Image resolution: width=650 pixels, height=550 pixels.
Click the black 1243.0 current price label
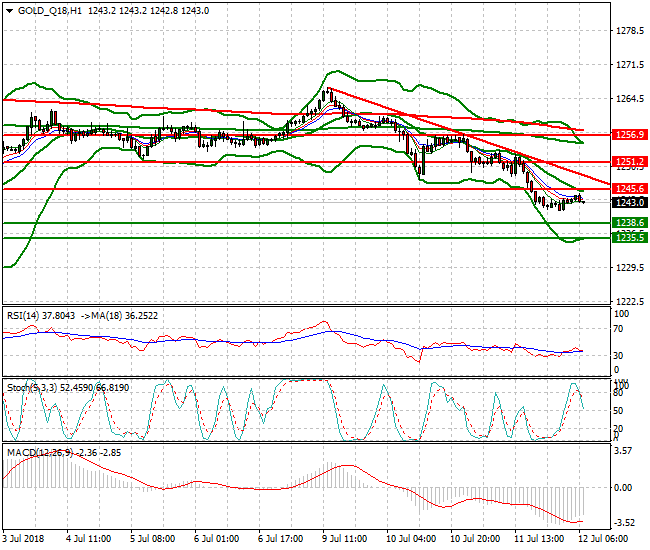(x=630, y=202)
